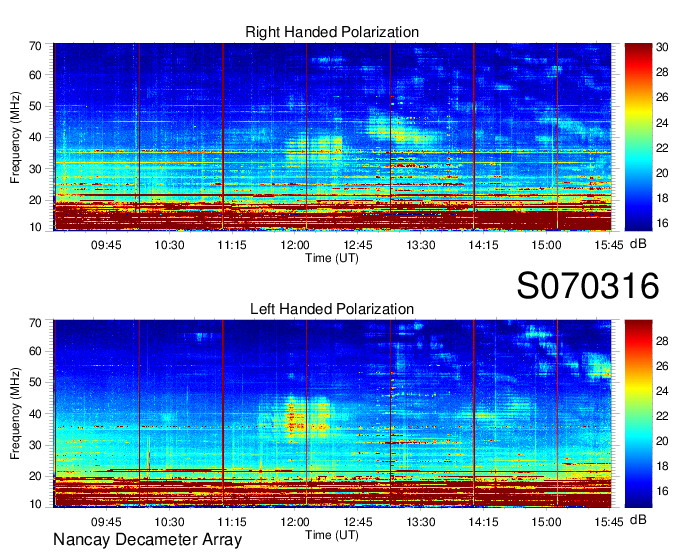
Task: Click 10:30 tick under Right Handed plot
Action: 169,245
